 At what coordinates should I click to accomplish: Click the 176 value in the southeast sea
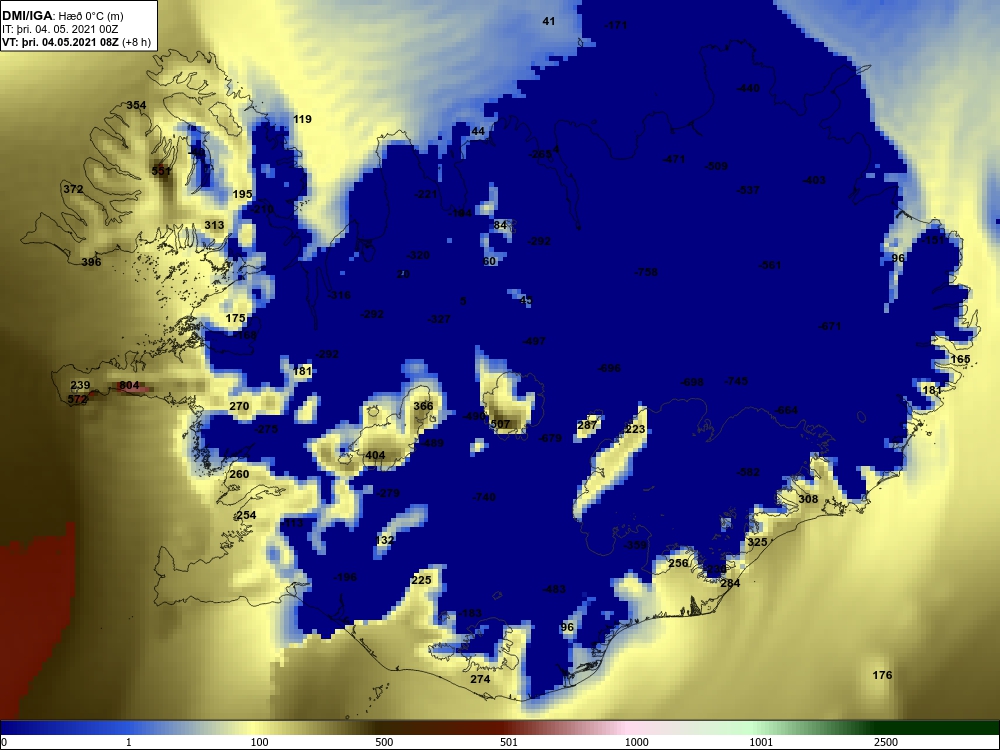pos(882,675)
